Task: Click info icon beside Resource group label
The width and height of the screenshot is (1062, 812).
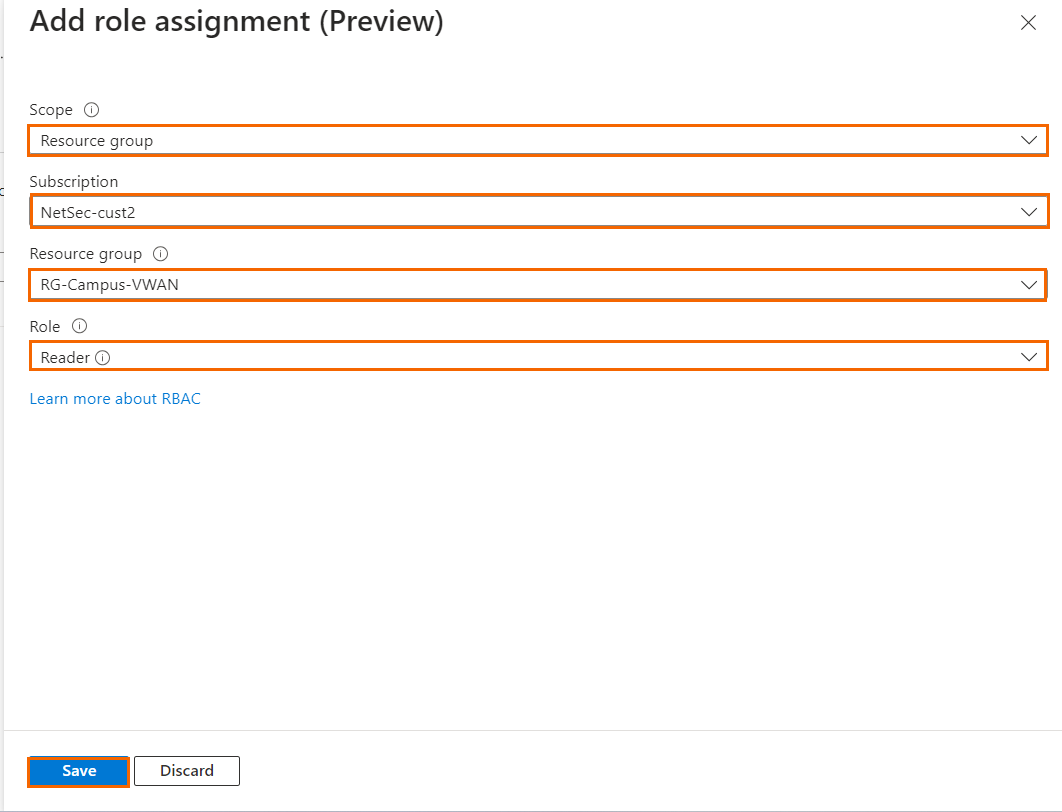Action: 160,254
